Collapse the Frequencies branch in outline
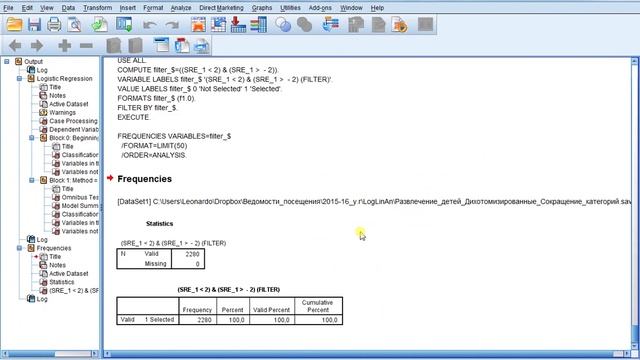The width and height of the screenshot is (640, 360). [x=20, y=248]
